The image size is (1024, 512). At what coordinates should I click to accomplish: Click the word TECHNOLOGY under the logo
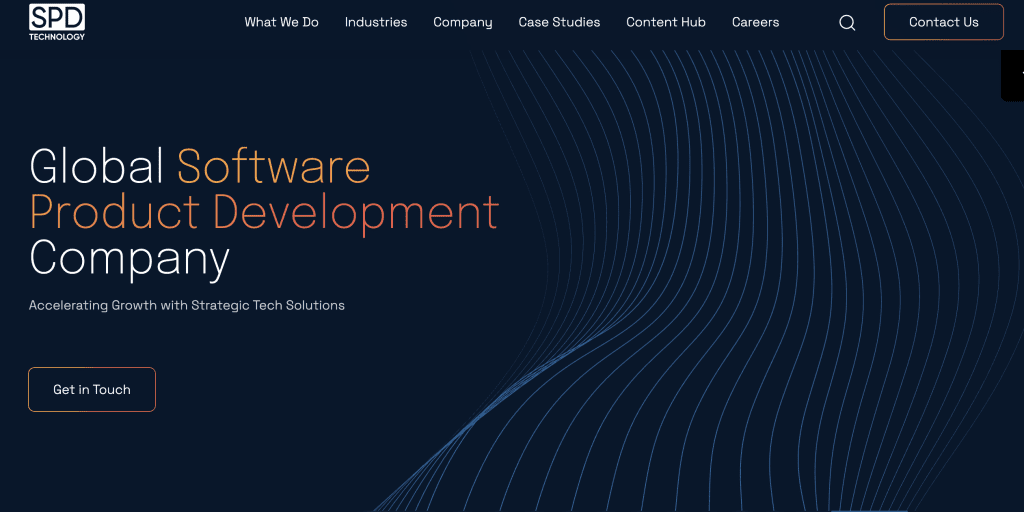tap(57, 37)
